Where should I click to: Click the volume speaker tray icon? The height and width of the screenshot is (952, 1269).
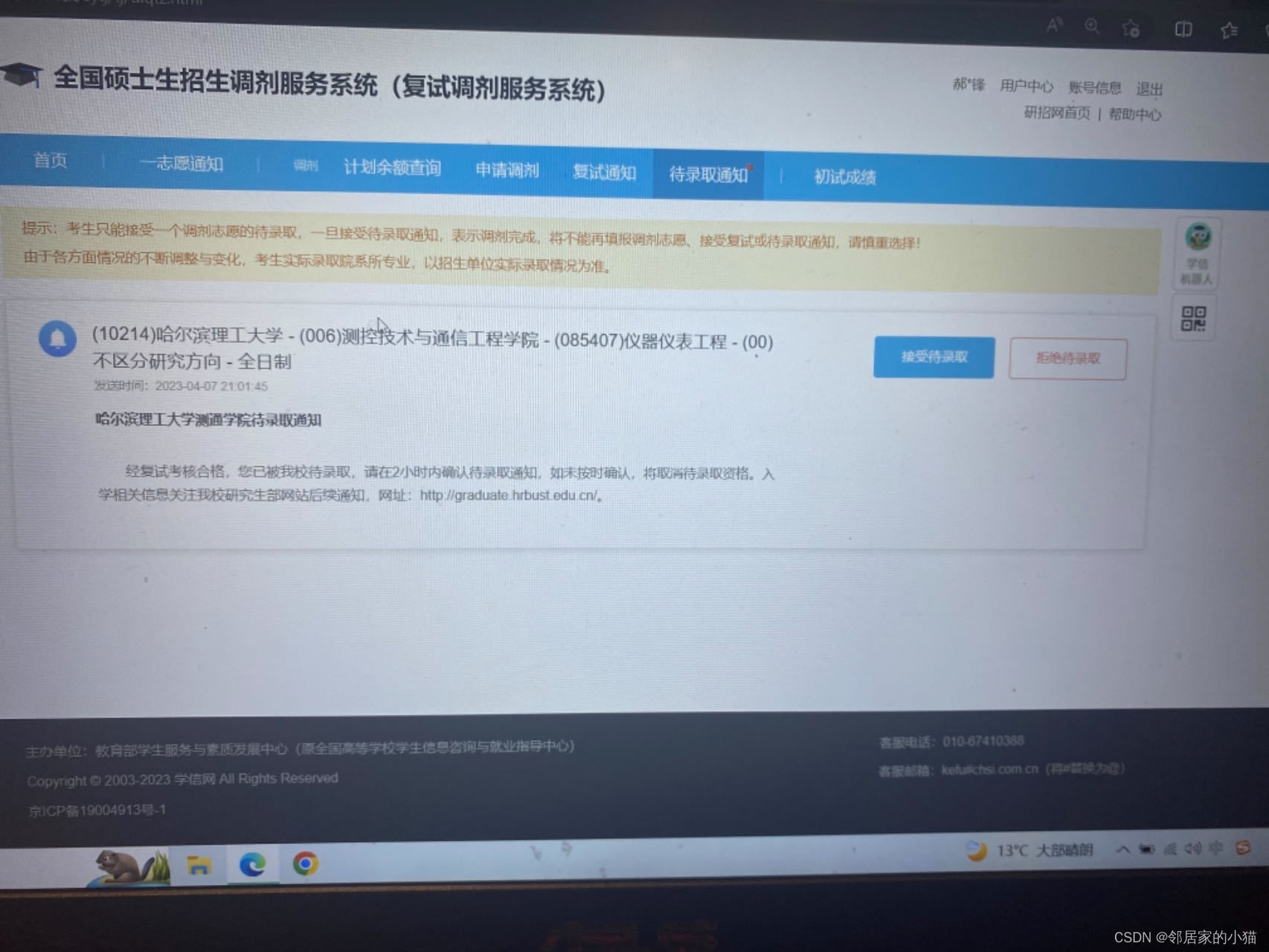pos(1193,849)
